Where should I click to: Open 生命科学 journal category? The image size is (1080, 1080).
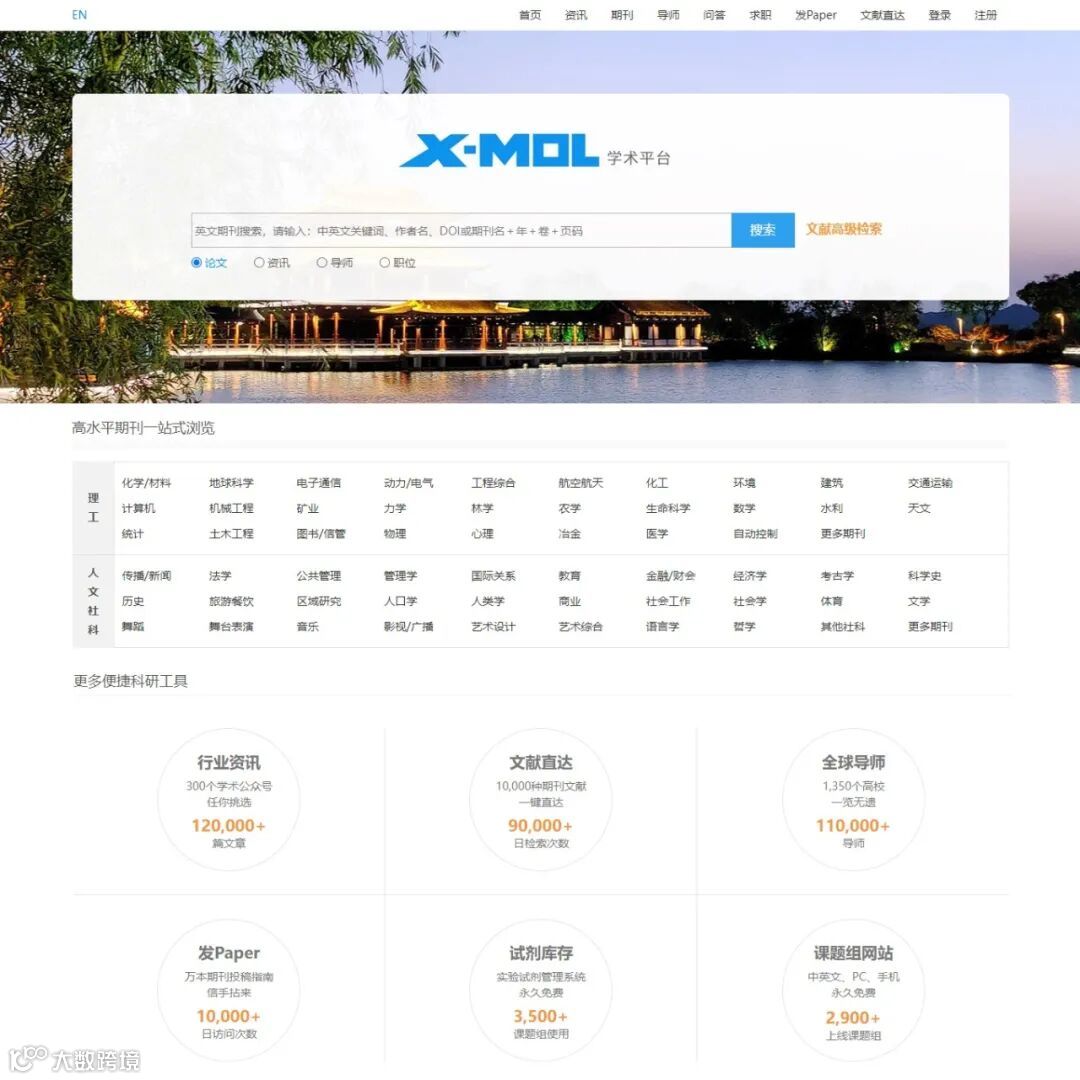[x=668, y=508]
